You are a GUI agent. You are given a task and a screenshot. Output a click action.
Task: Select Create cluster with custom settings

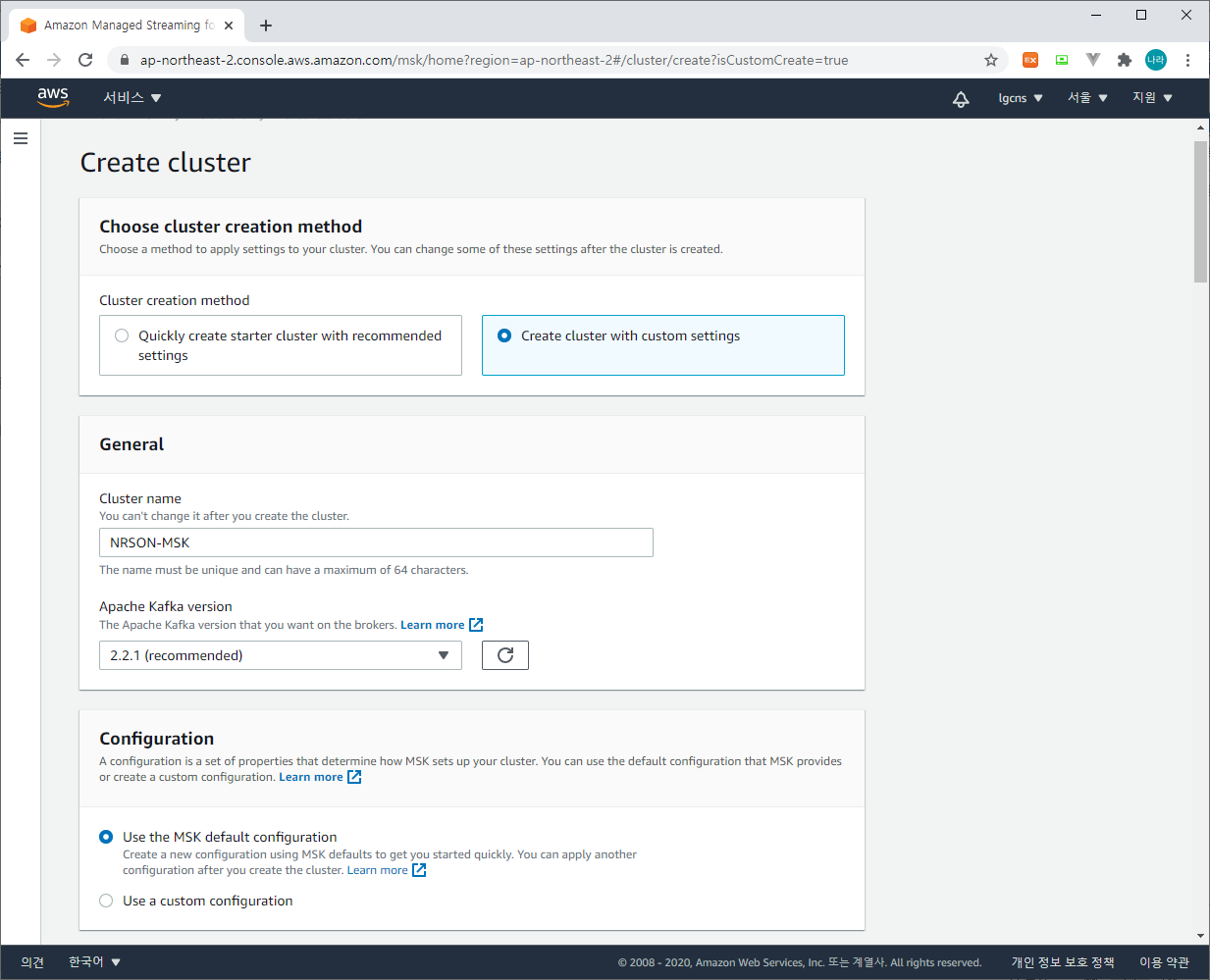click(663, 345)
